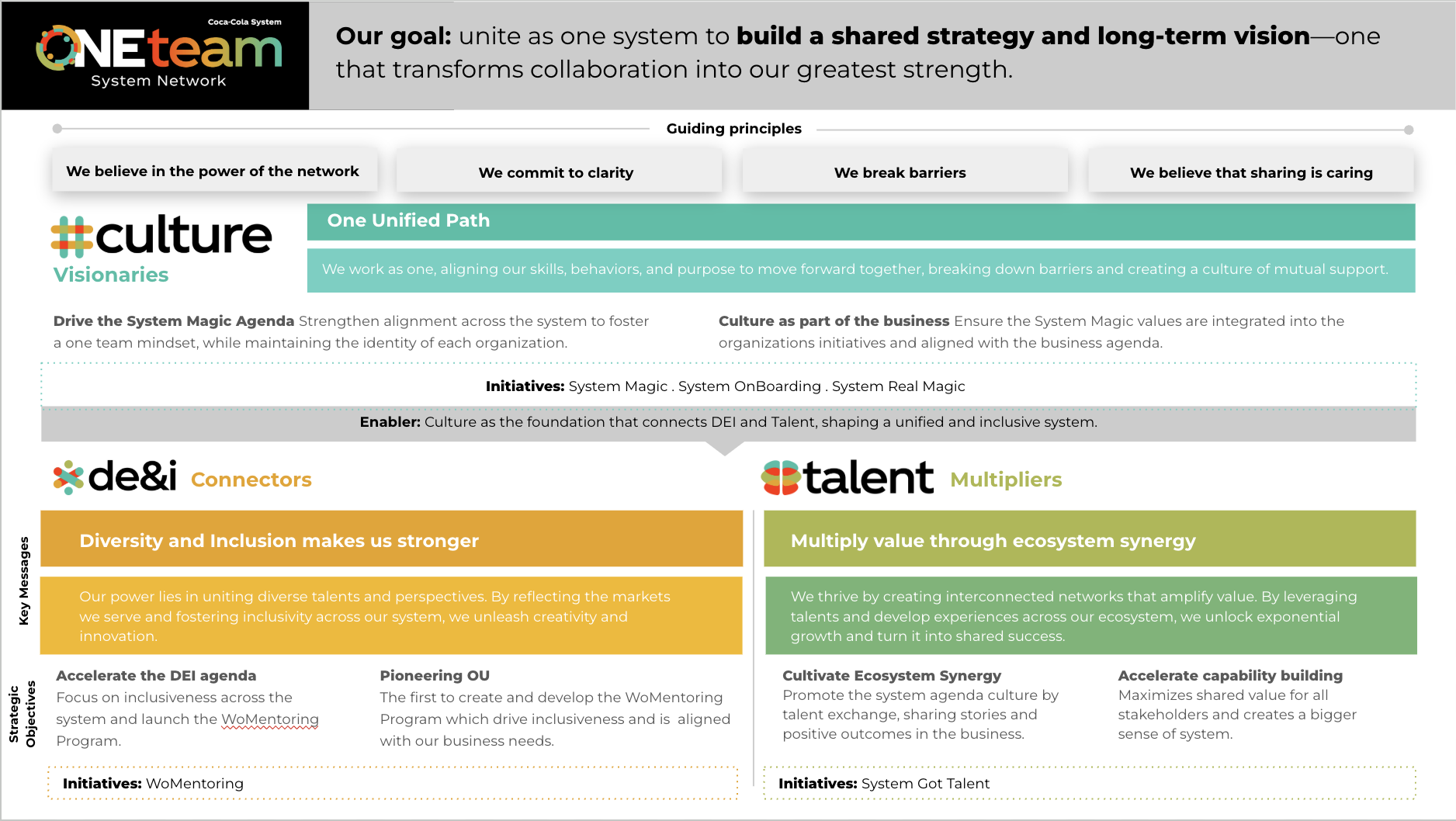Click the 'We believe in the power of the network' box

214,171
